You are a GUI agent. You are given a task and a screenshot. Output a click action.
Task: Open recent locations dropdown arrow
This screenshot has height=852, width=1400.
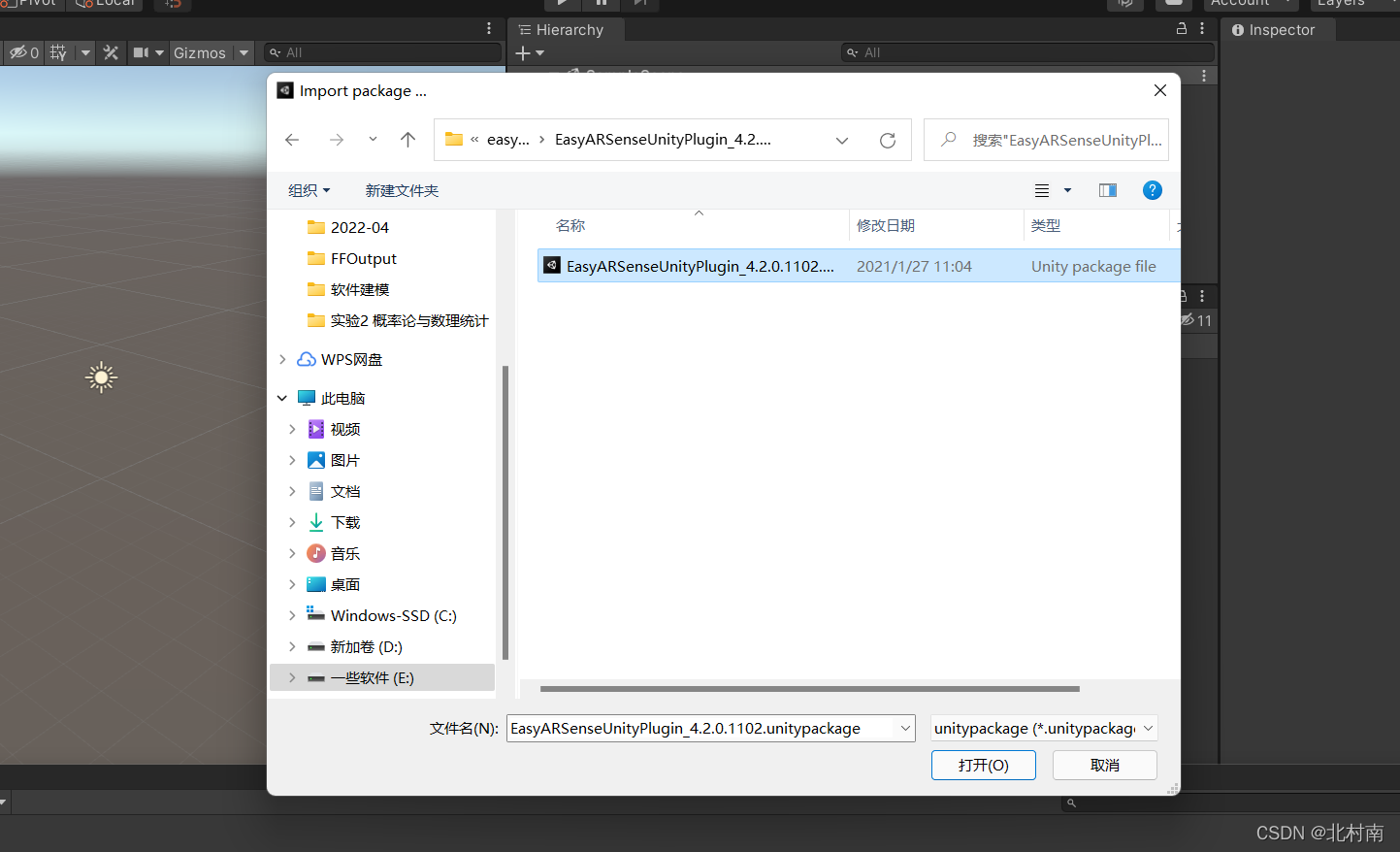(373, 140)
